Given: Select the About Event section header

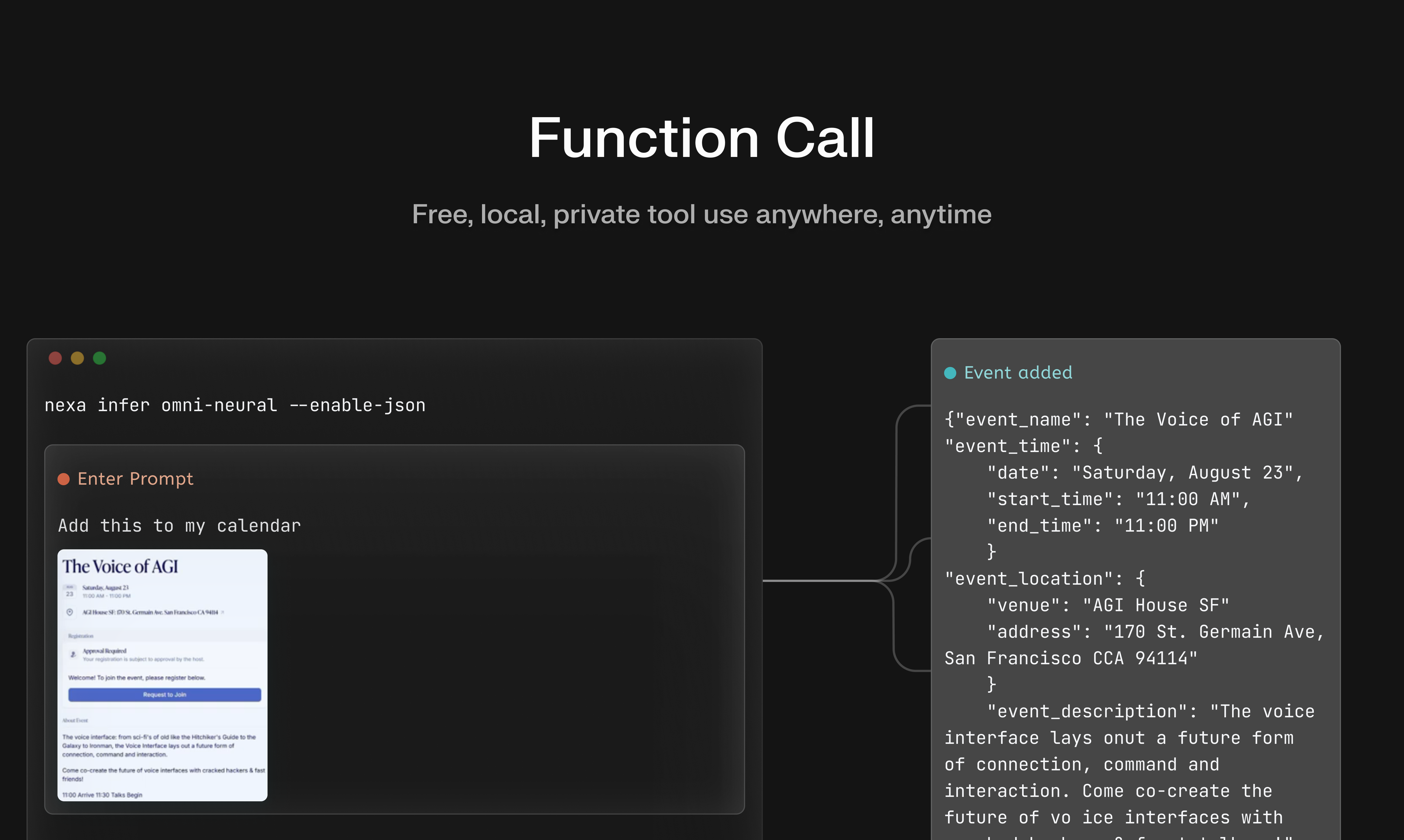Looking at the screenshot, I should [x=75, y=720].
